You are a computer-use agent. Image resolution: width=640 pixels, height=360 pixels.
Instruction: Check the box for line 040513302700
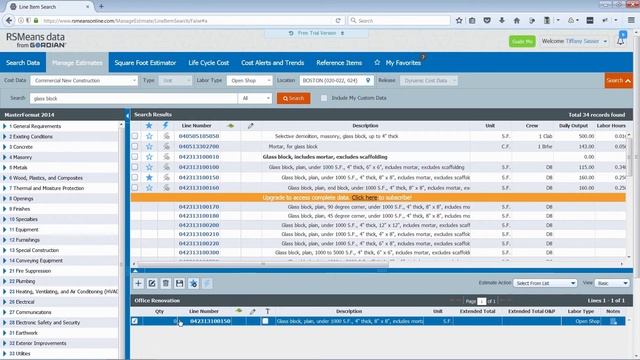[x=135, y=146]
